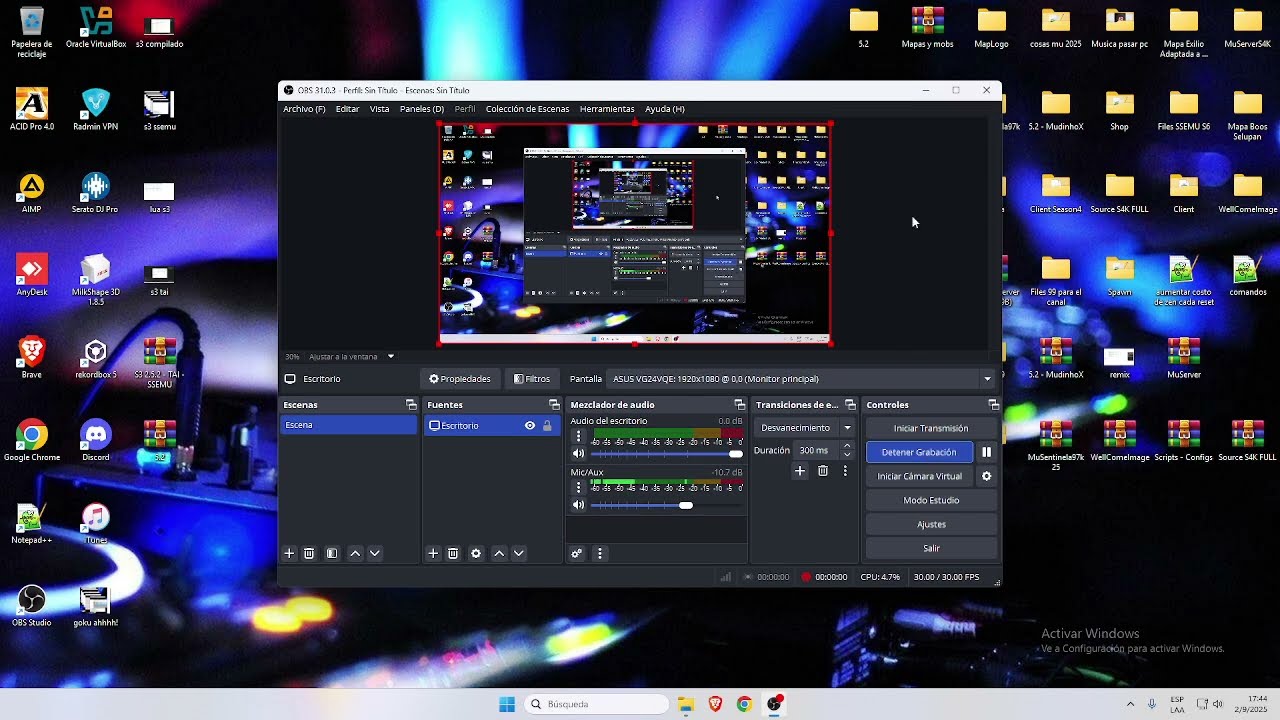Open Desvanecimiento transition type dropdown
Screen dimensions: 1280x720
pos(805,428)
